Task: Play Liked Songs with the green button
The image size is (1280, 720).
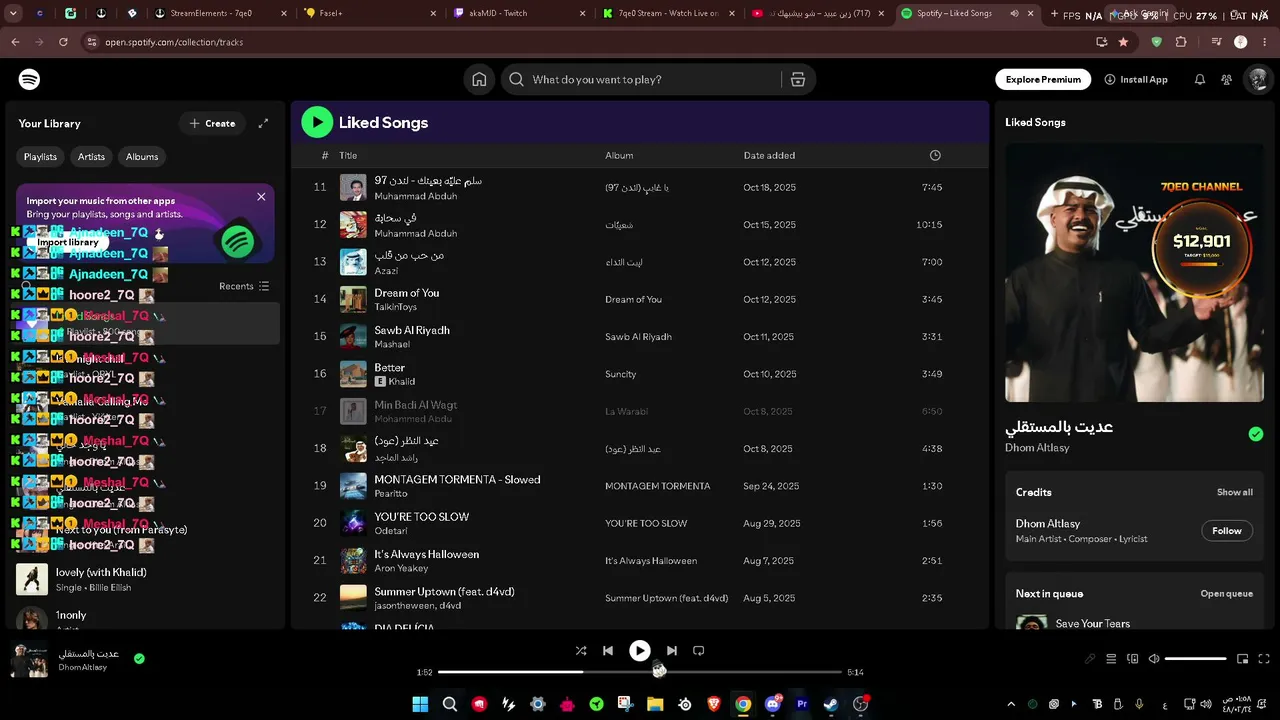Action: tap(317, 122)
